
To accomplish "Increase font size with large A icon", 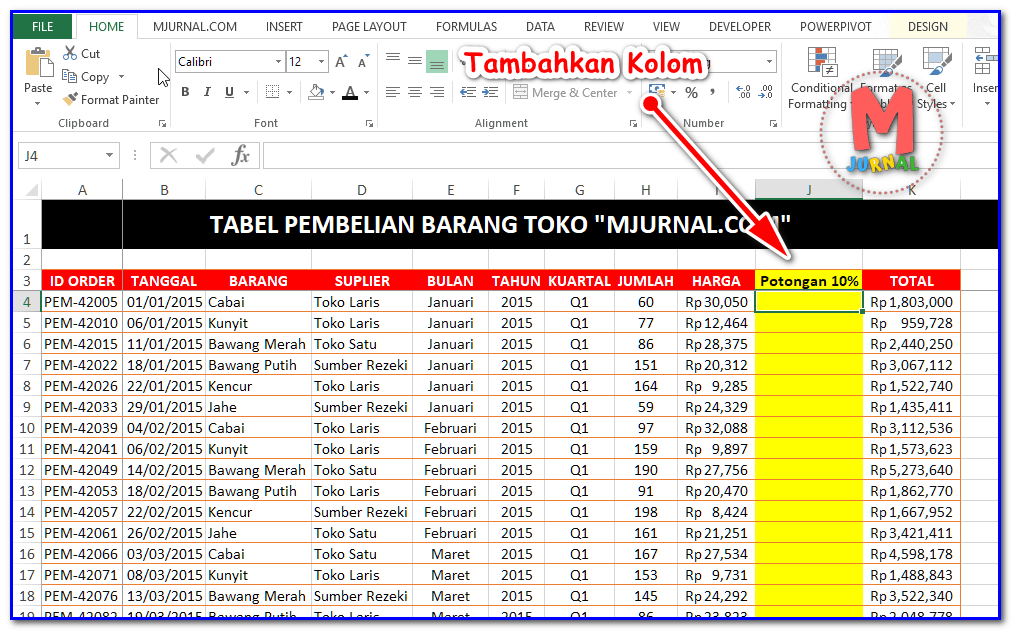I will coord(341,62).
